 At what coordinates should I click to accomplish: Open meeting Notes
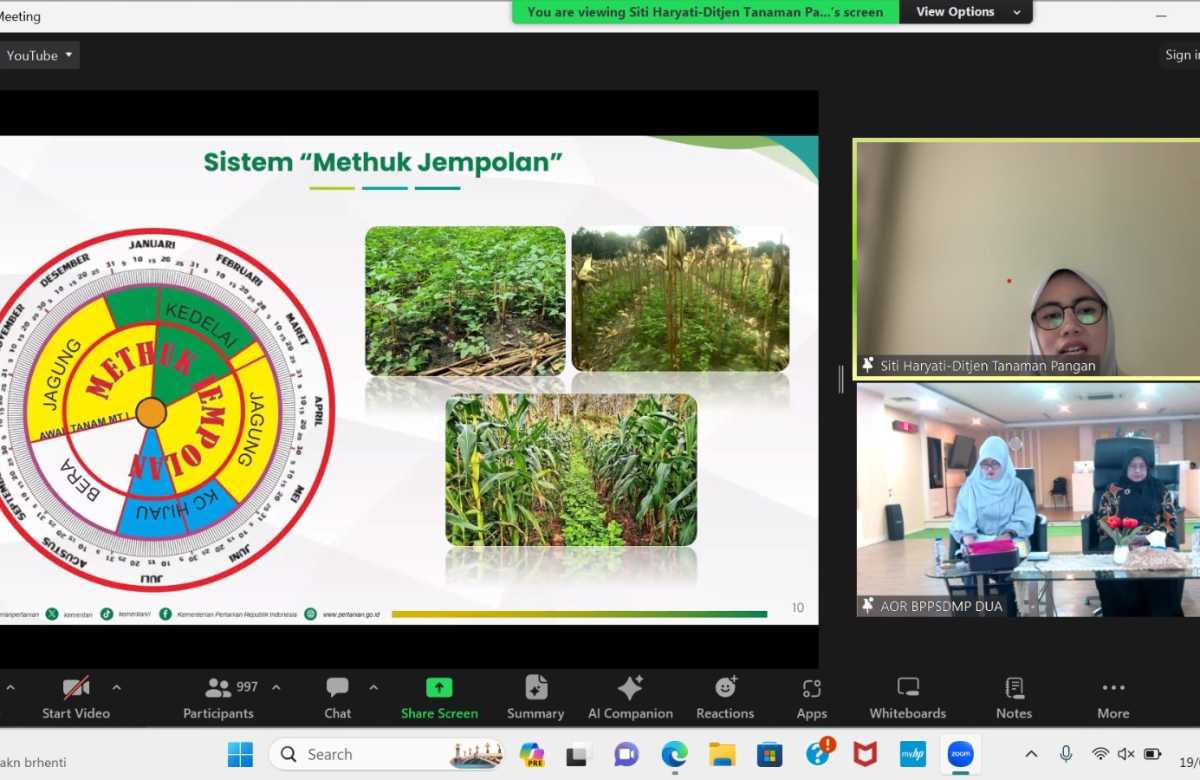pos(1013,697)
